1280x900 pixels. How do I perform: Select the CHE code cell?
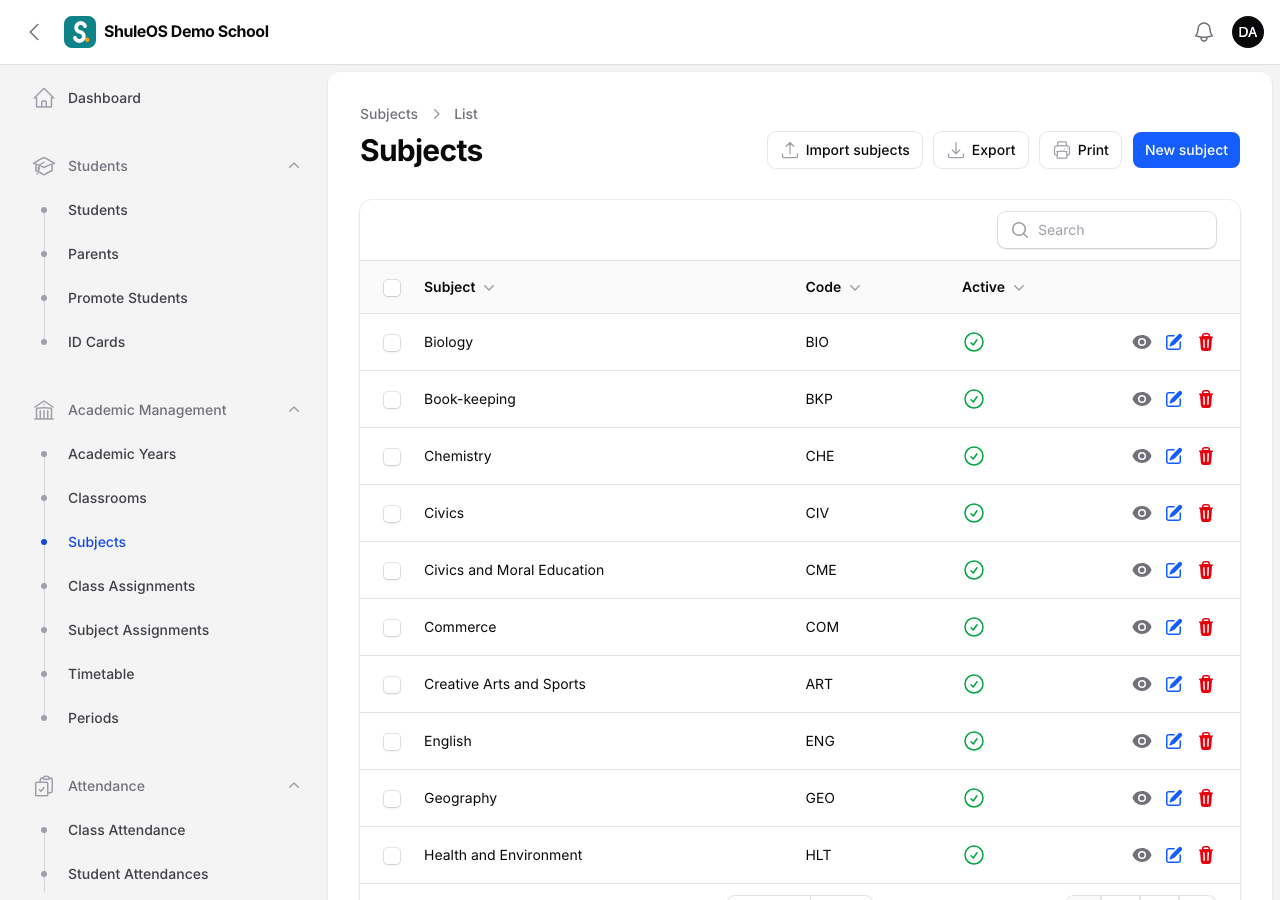820,456
